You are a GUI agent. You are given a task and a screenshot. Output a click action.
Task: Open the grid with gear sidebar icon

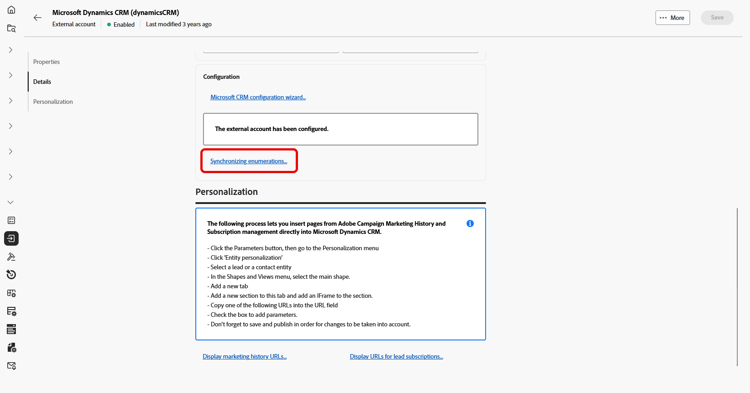pos(11,293)
